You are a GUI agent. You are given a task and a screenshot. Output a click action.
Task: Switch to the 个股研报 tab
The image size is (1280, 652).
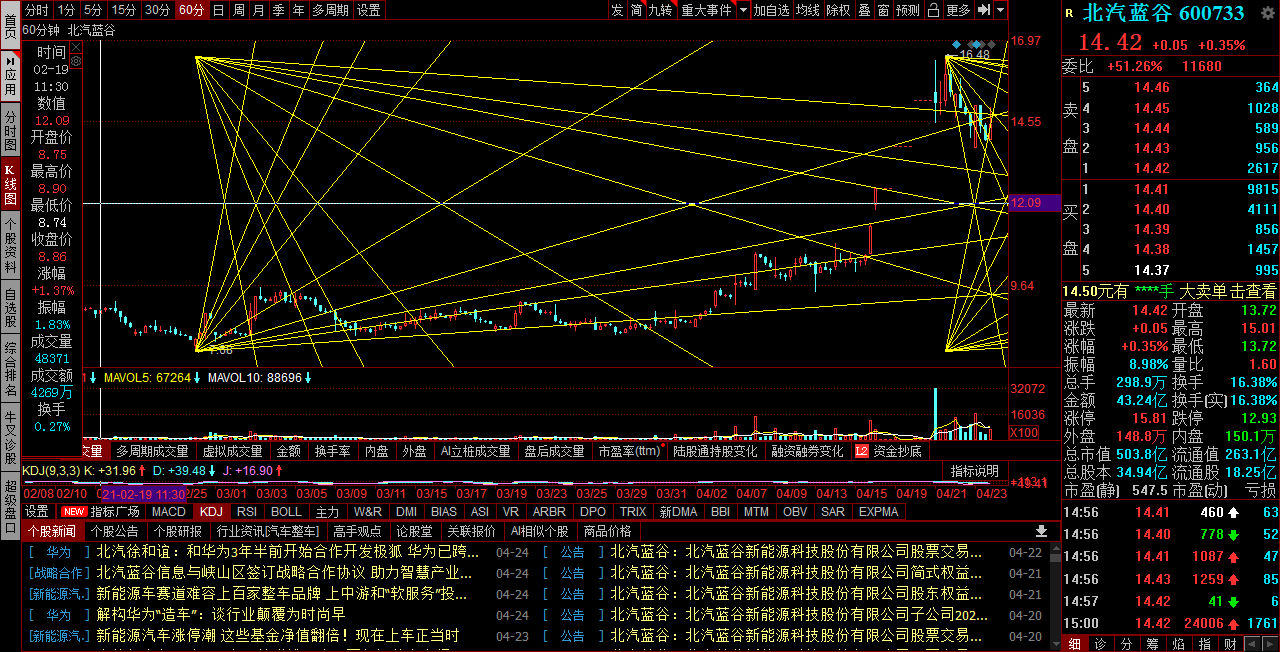(177, 531)
